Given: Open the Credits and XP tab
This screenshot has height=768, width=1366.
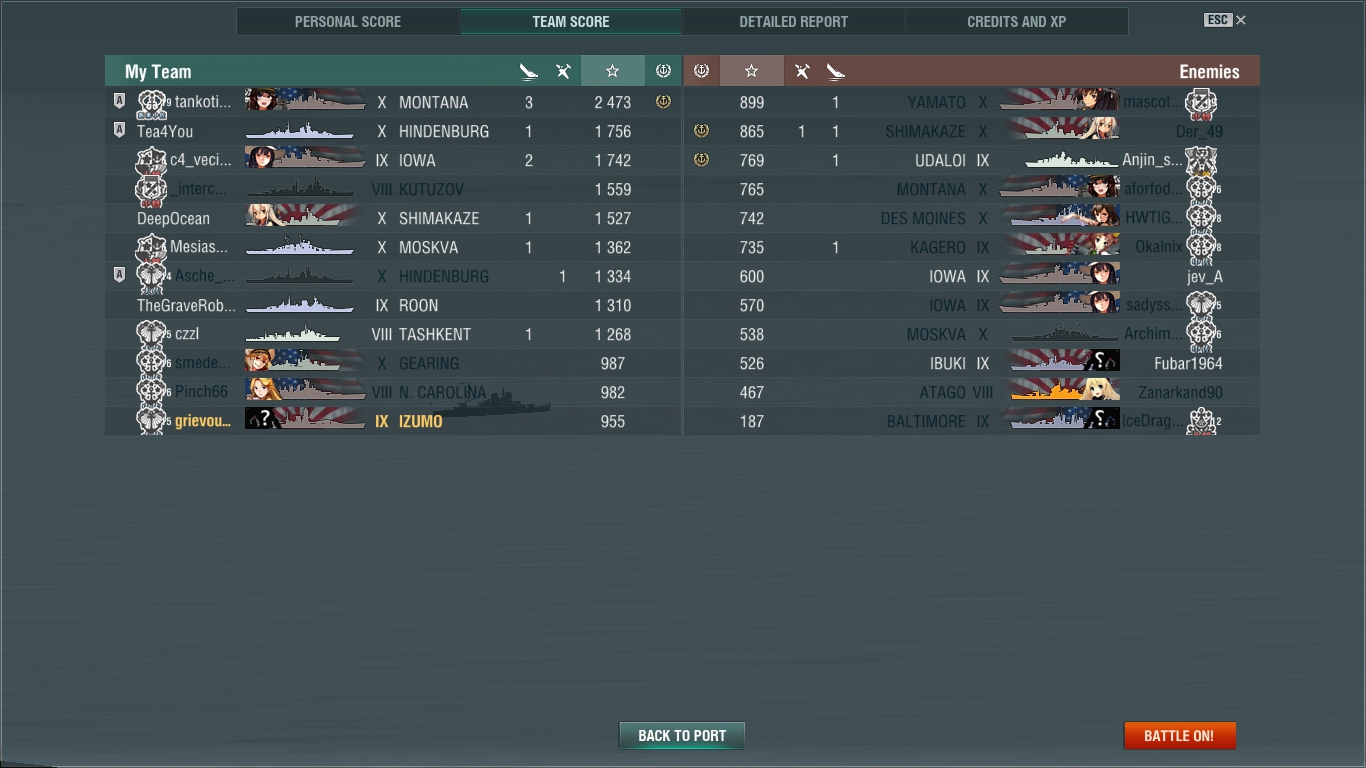Looking at the screenshot, I should click(1016, 21).
